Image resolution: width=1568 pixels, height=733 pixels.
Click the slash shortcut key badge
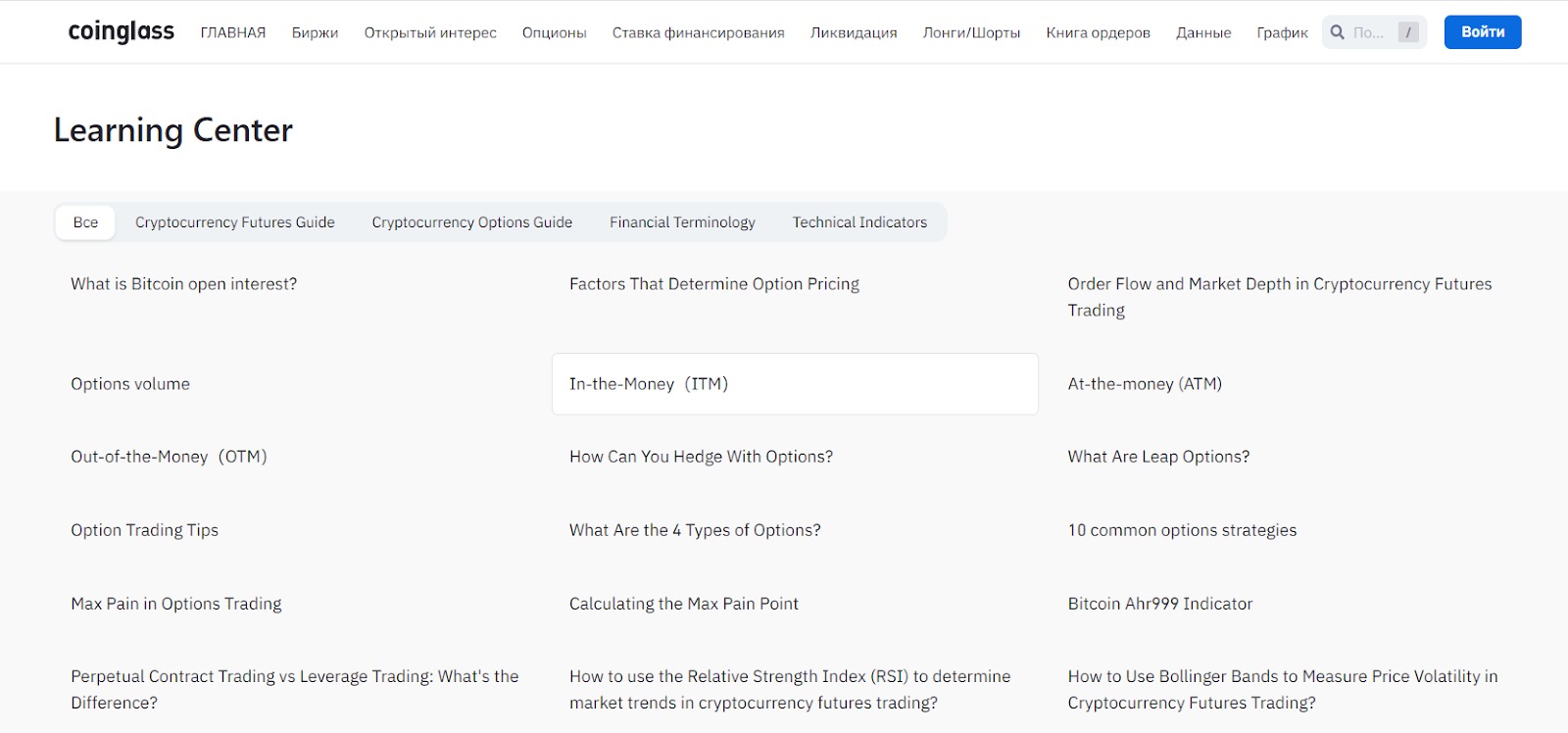[x=1408, y=32]
